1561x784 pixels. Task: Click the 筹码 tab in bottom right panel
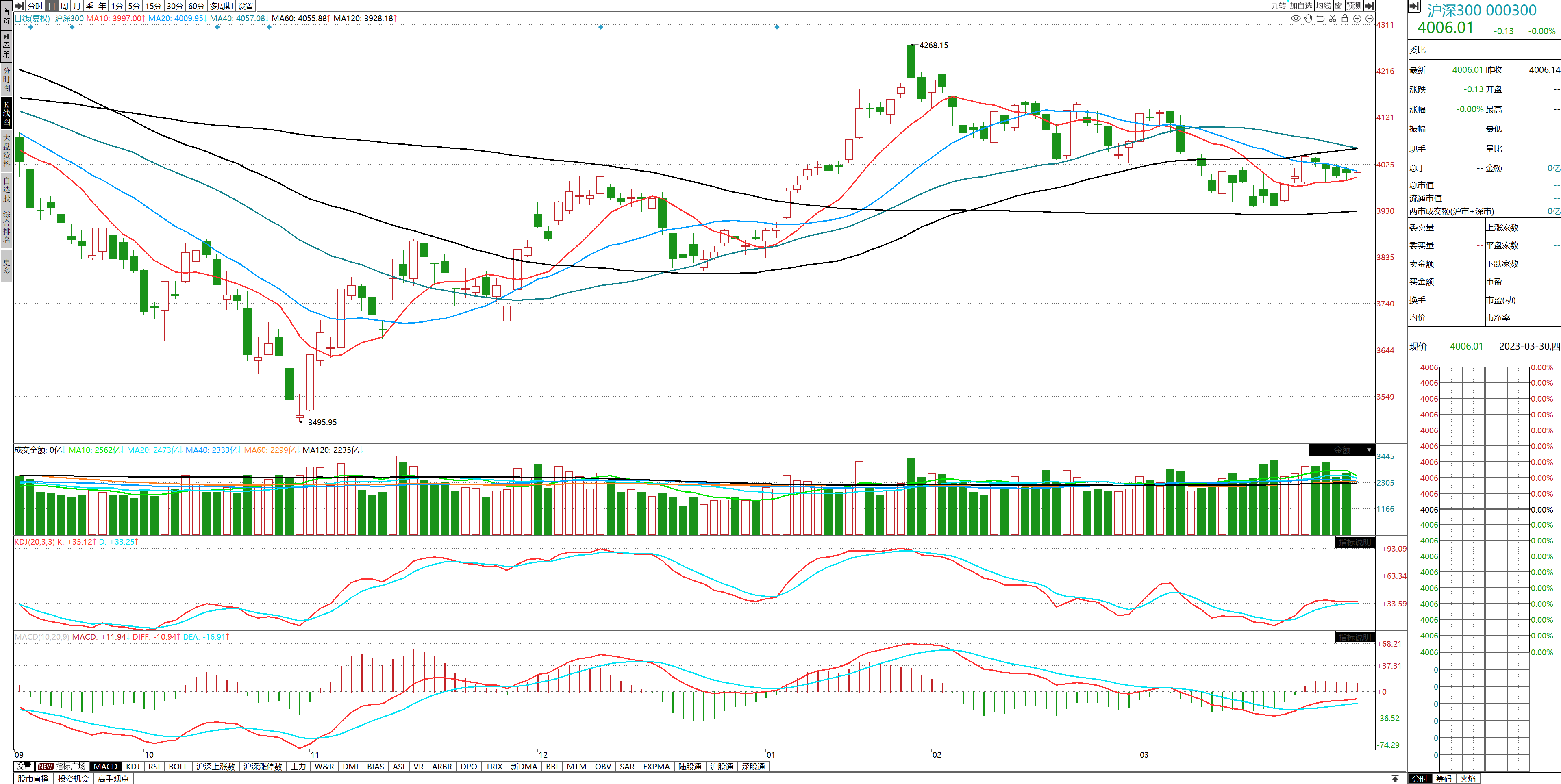(1444, 779)
